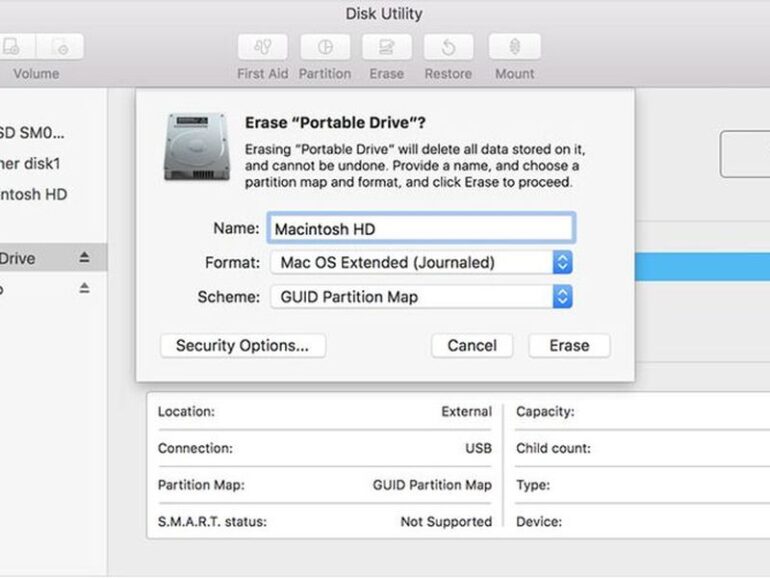Select the Partition pie chart icon
770x578 pixels.
(325, 47)
